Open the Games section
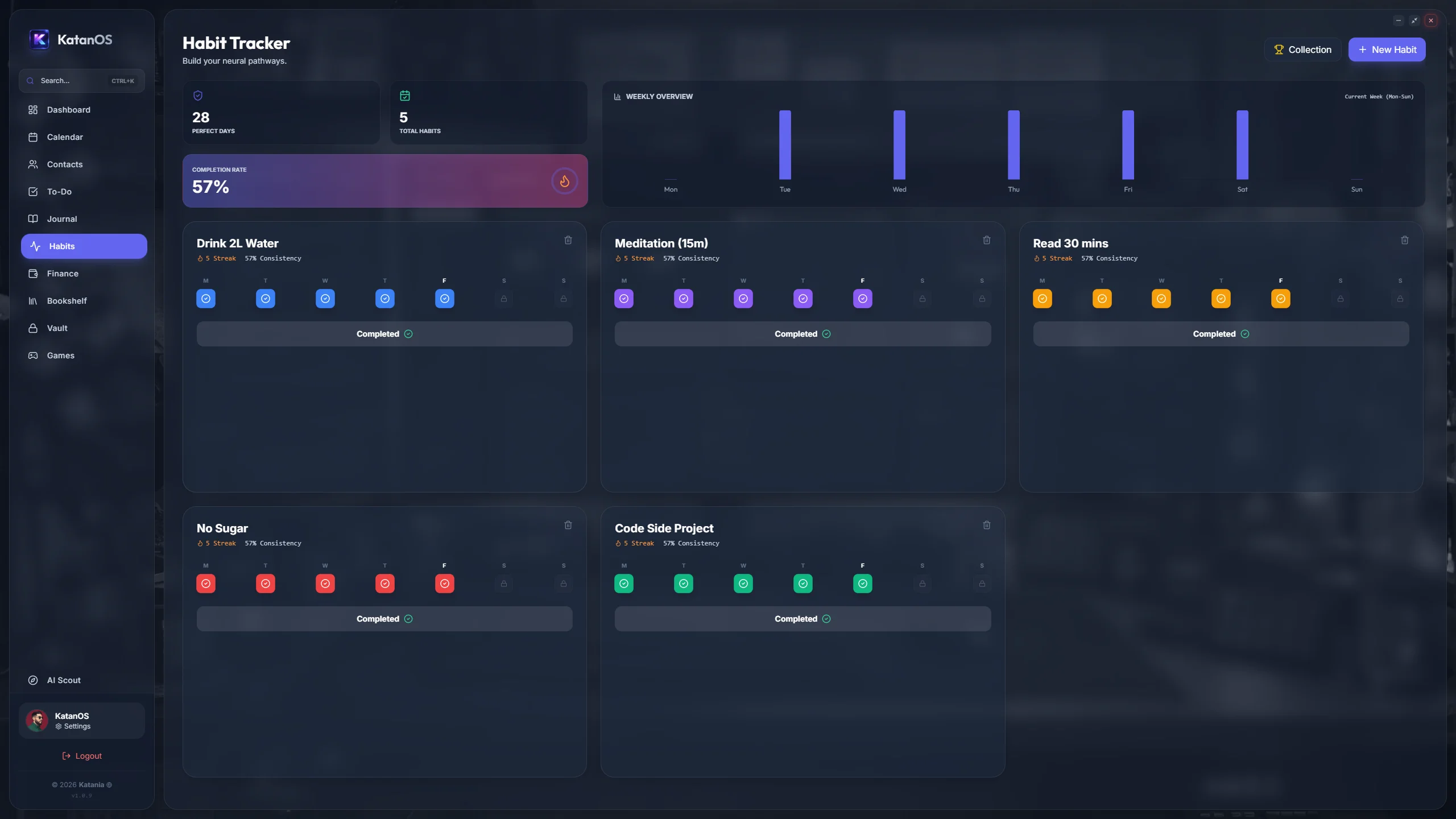 60,355
